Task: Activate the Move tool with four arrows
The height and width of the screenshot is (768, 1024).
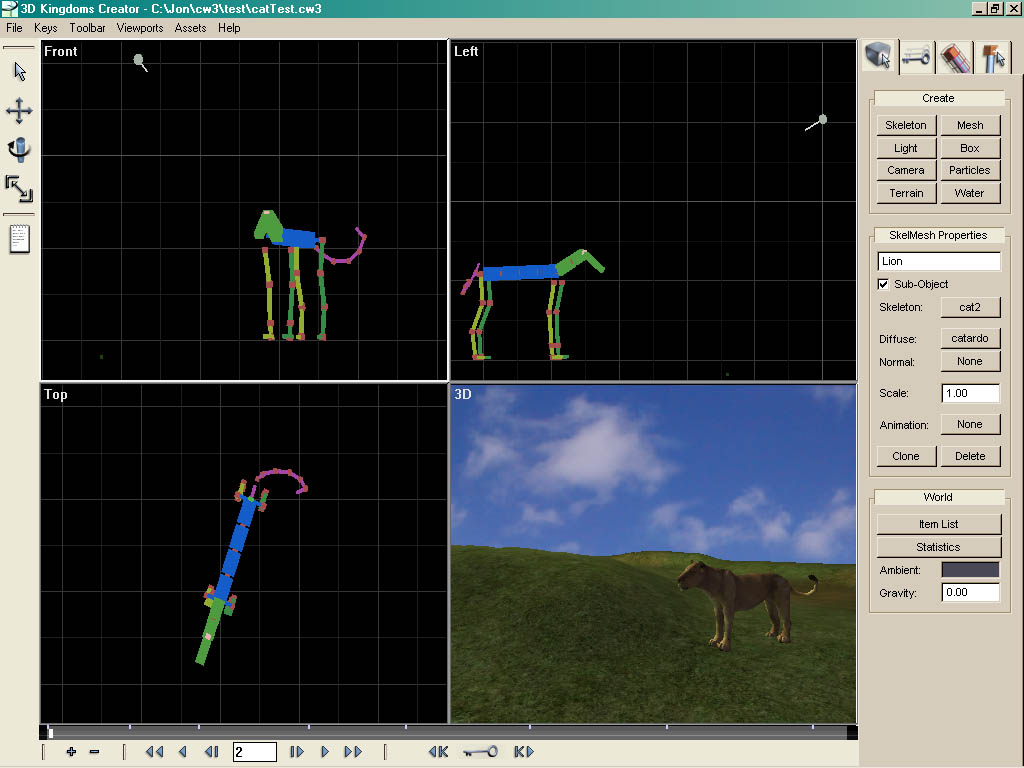Action: (x=19, y=111)
